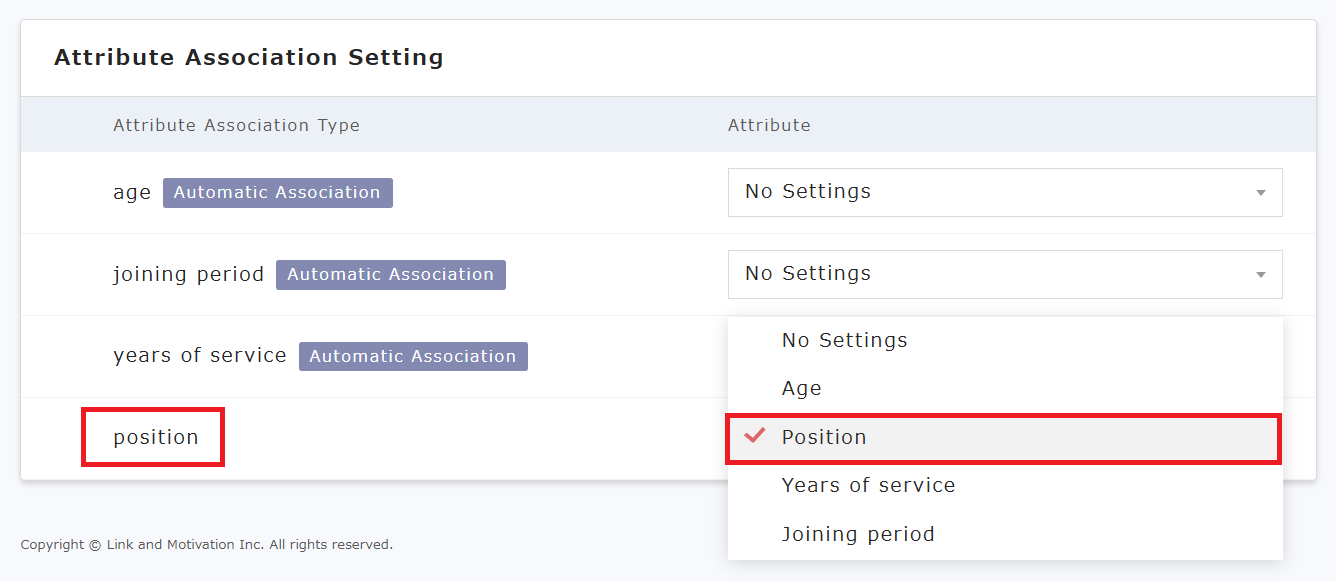Click the highlighted "position" row label
Screen dimensions: 1336x581
click(156, 437)
